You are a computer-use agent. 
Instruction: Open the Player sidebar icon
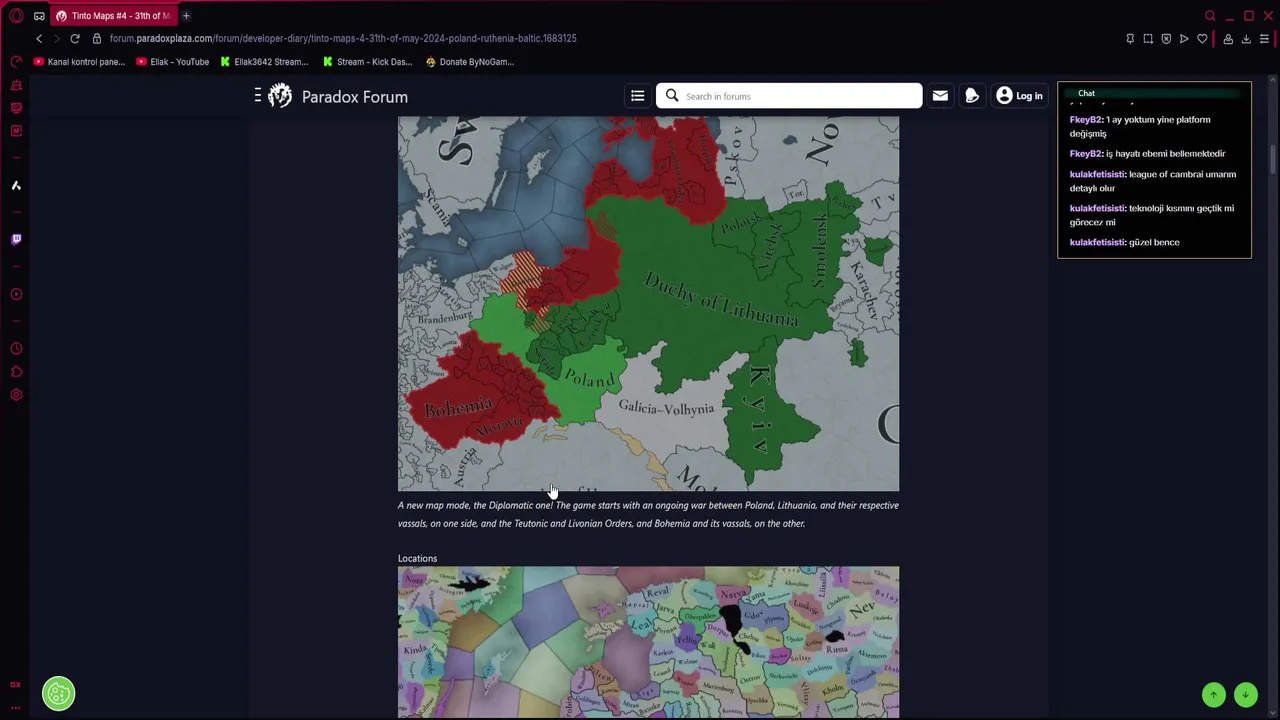[x=16, y=295]
